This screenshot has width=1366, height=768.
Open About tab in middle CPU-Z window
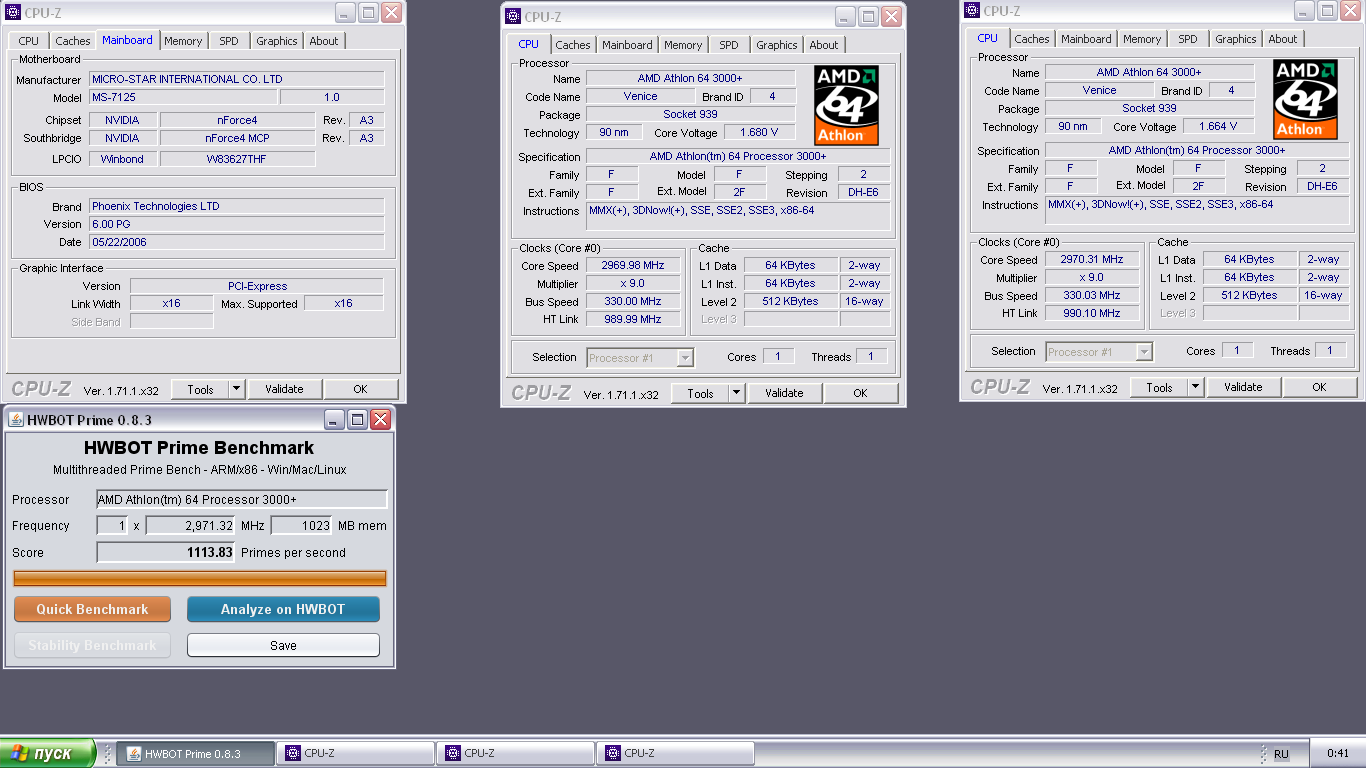click(824, 45)
